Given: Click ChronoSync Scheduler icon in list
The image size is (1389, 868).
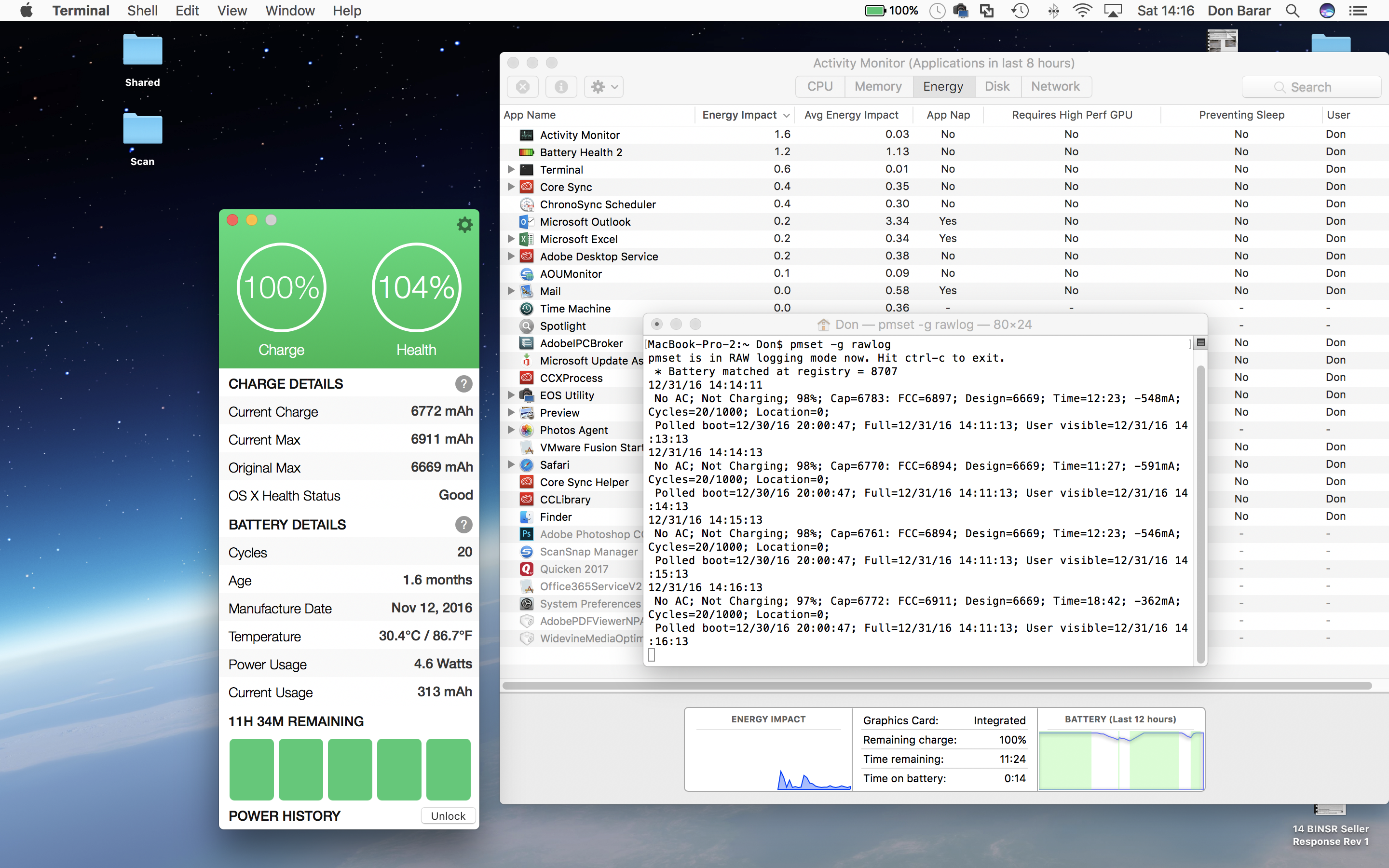Looking at the screenshot, I should click(x=526, y=204).
